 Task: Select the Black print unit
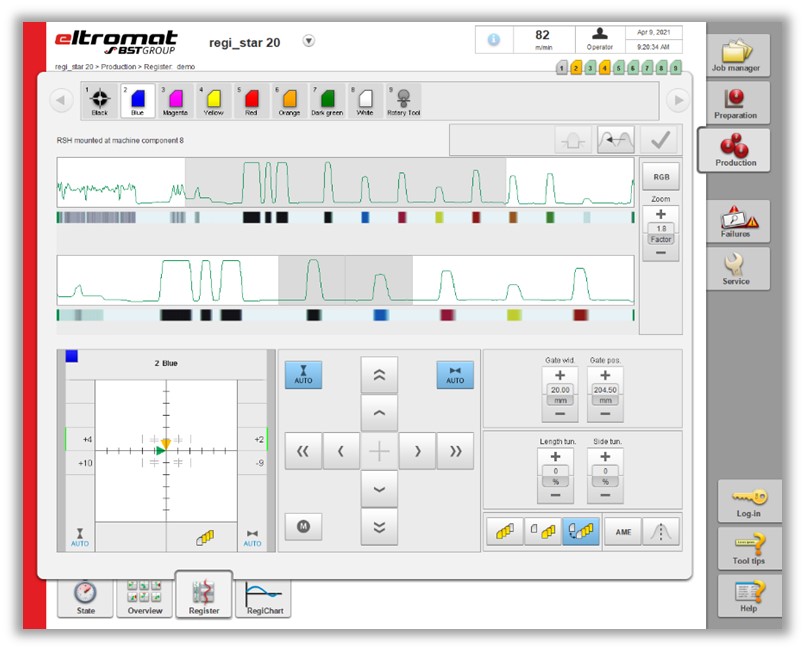coord(100,101)
